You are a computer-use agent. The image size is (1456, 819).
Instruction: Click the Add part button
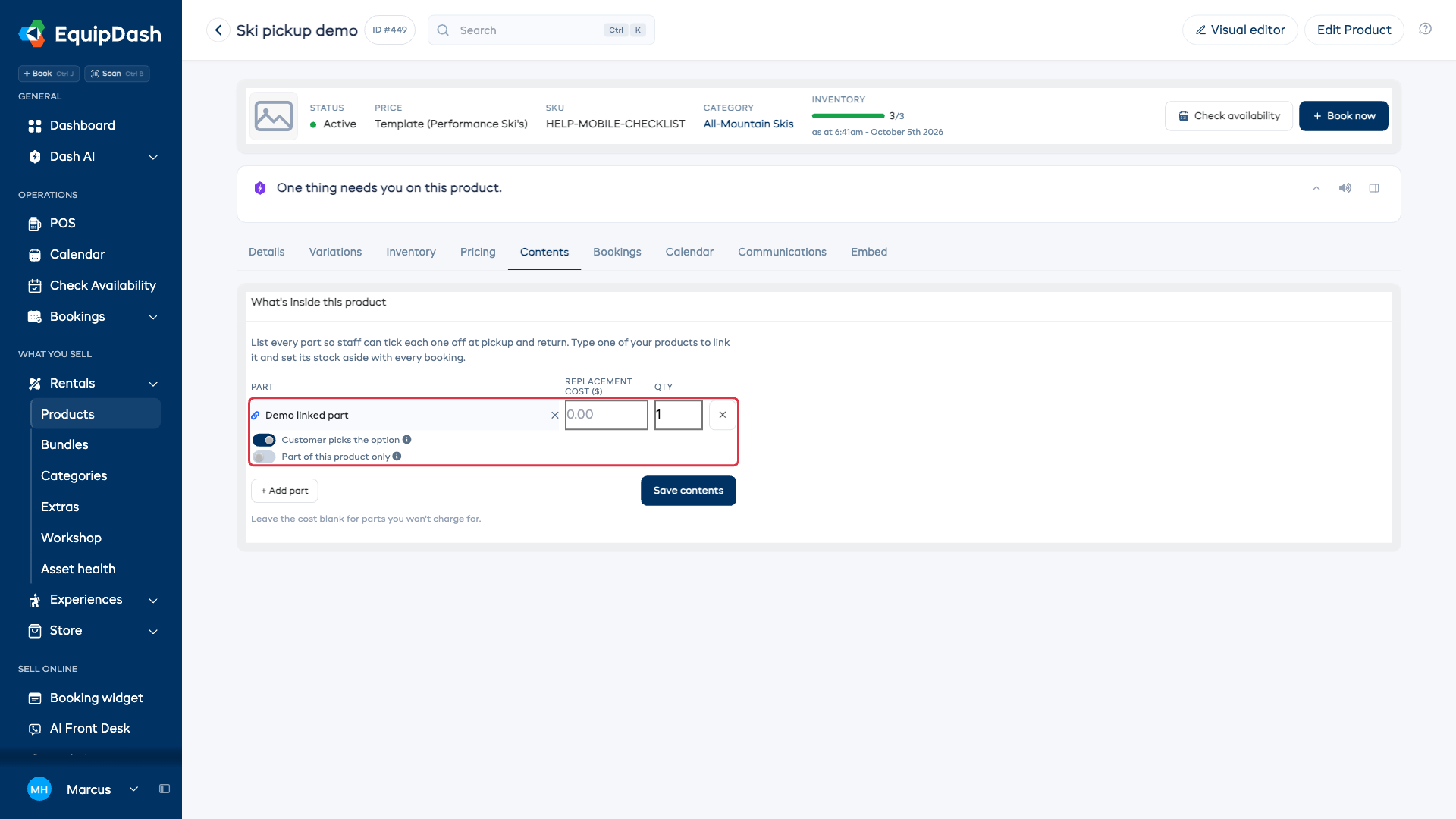[x=284, y=491]
